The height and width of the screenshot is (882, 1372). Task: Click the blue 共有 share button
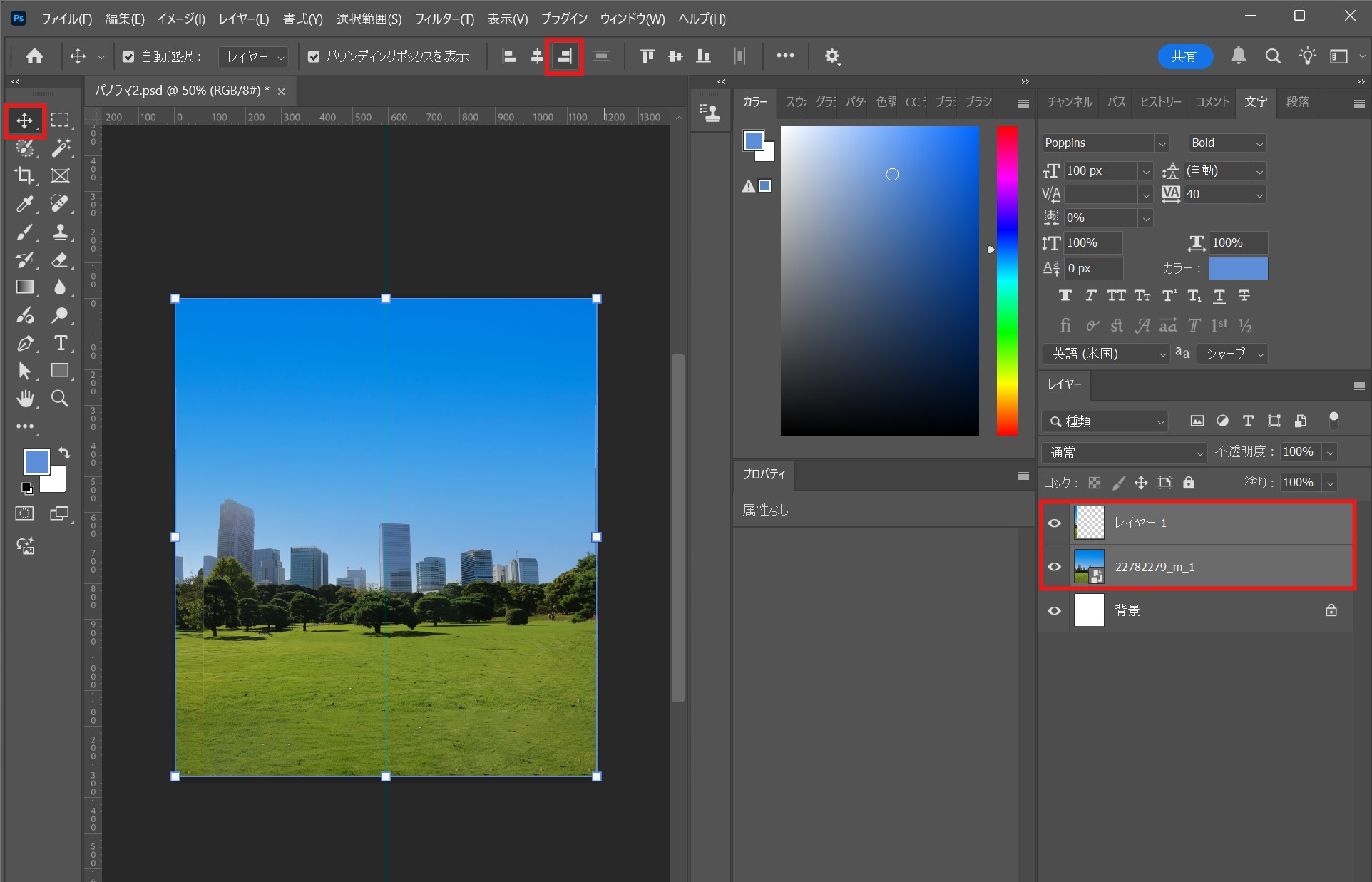pos(1184,56)
